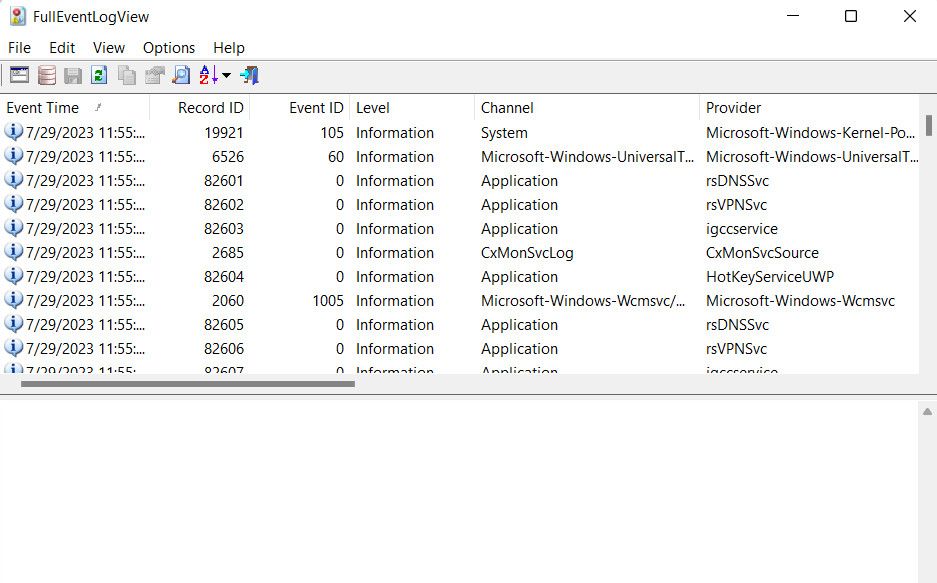The image size is (937, 583).
Task: Refresh the event log list
Action: 98,74
